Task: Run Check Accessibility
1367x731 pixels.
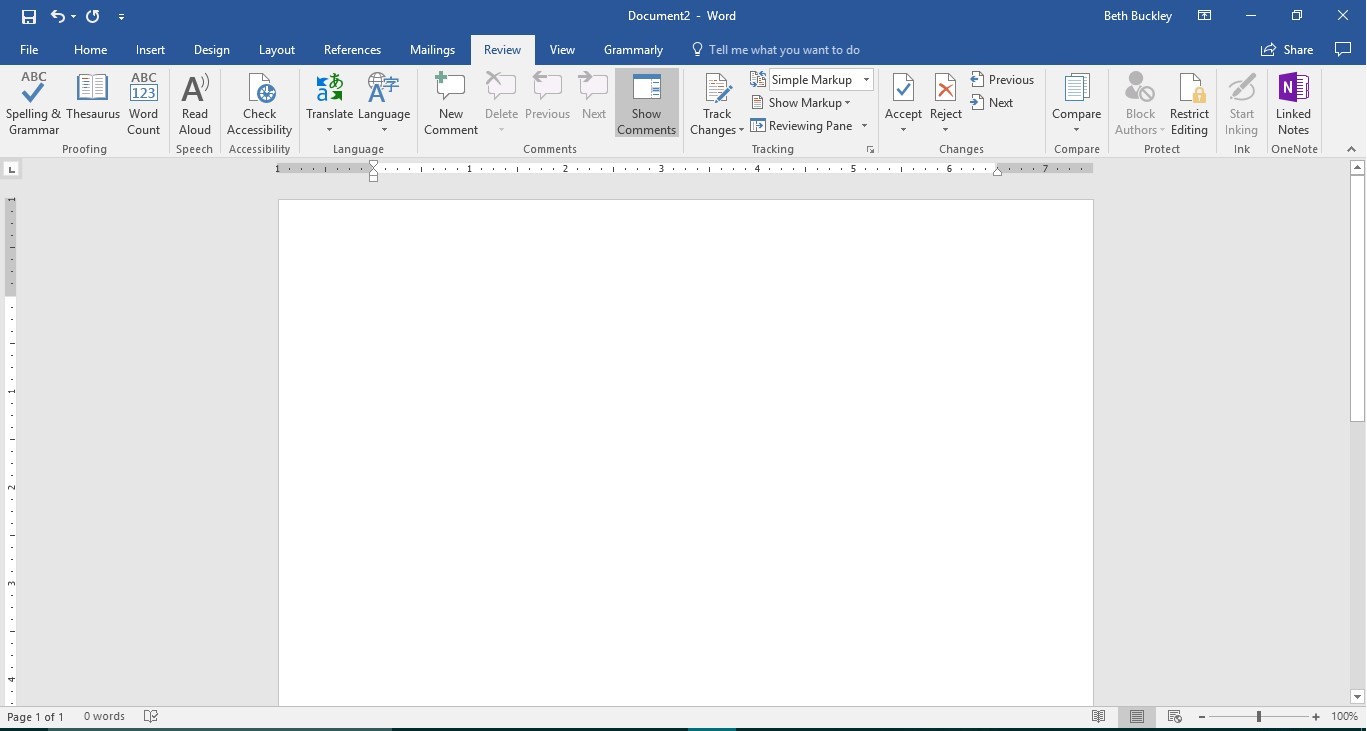Action: [259, 104]
